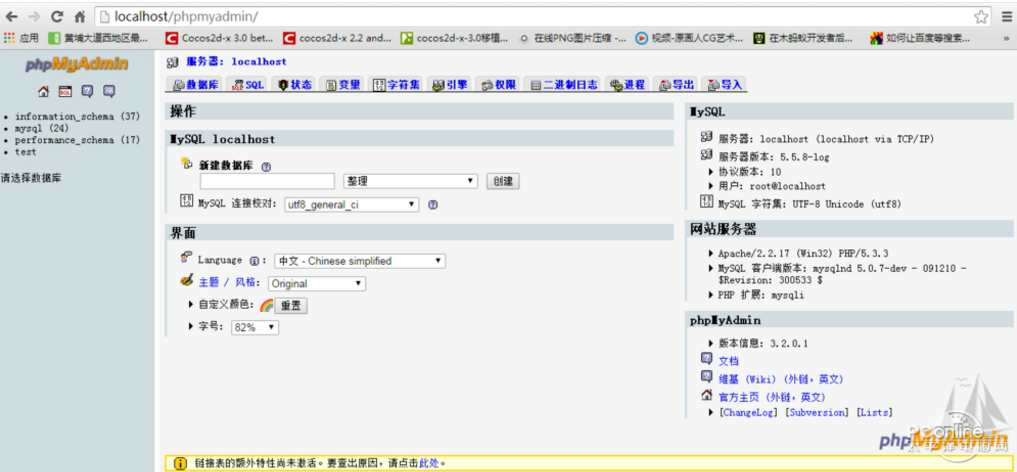The height and width of the screenshot is (472, 1017).
Task: Open the 82% font size dropdown
Action: pyautogui.click(x=255, y=327)
